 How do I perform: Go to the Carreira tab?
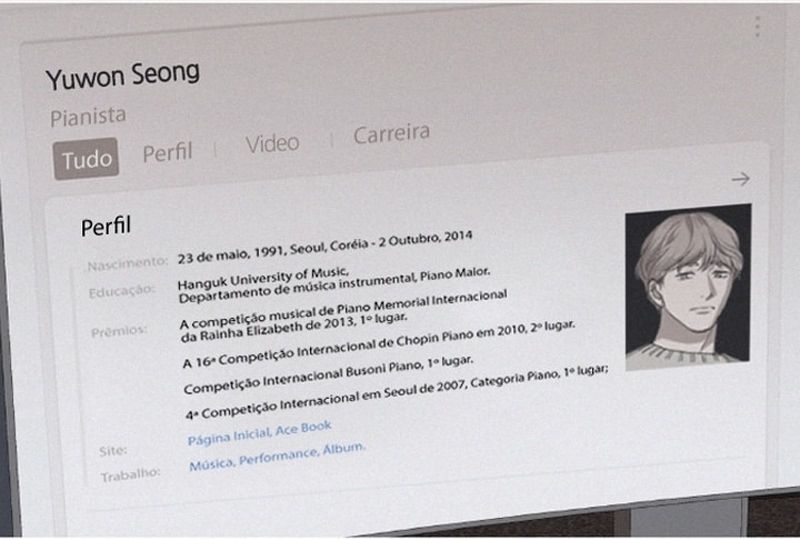pyautogui.click(x=392, y=134)
